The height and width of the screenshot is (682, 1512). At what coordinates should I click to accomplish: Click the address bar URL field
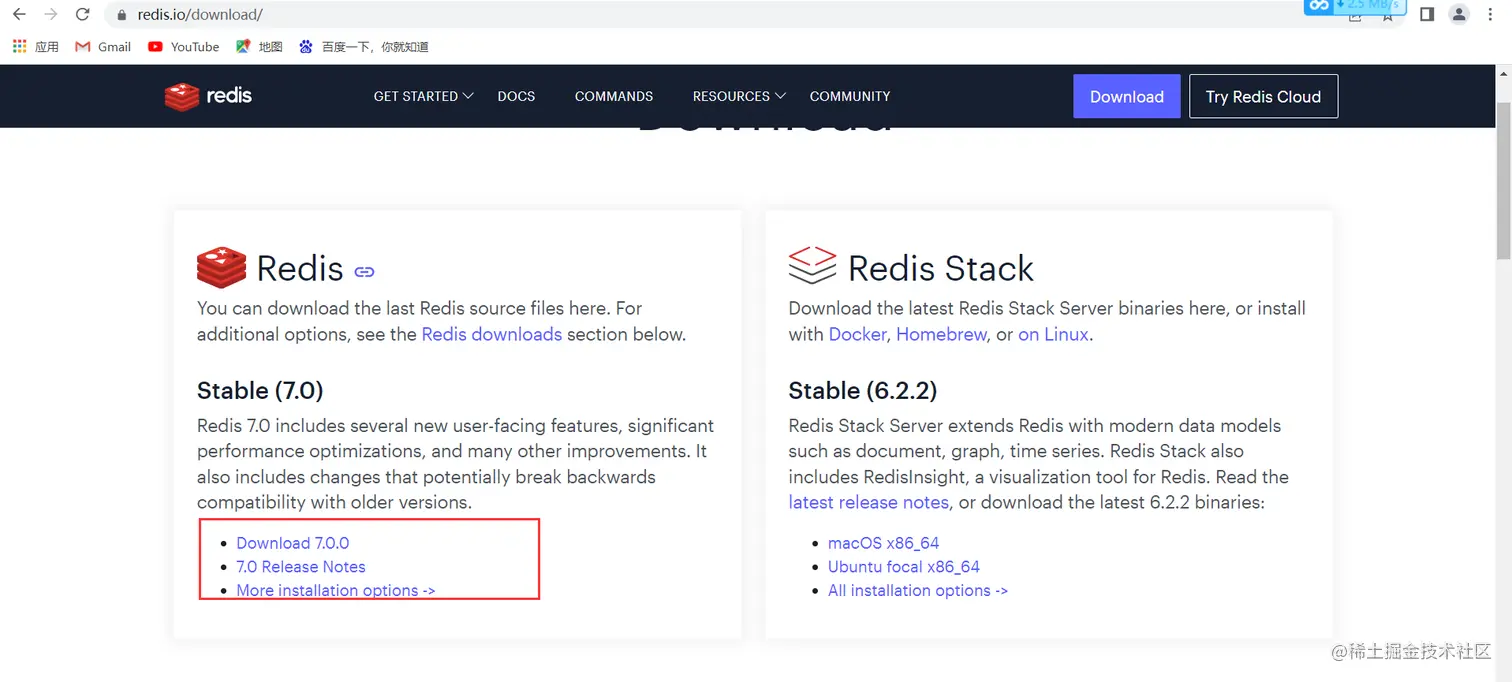(600, 15)
